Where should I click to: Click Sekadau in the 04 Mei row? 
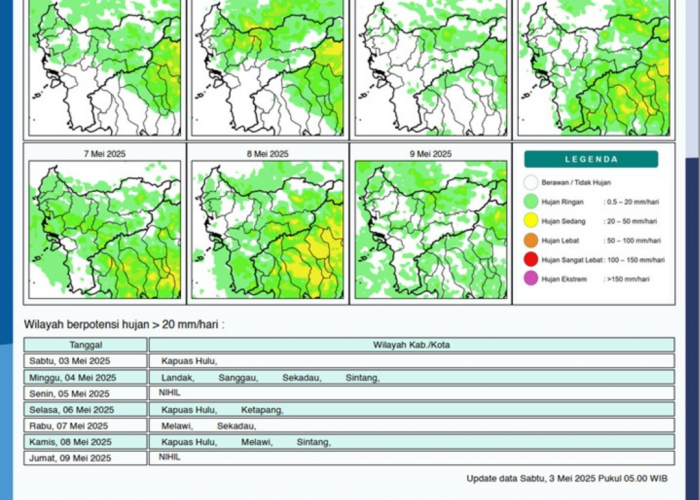point(302,378)
